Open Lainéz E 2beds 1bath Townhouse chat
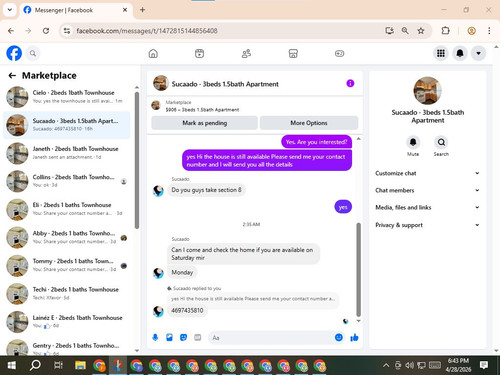This screenshot has width=500, height=375. tap(67, 322)
